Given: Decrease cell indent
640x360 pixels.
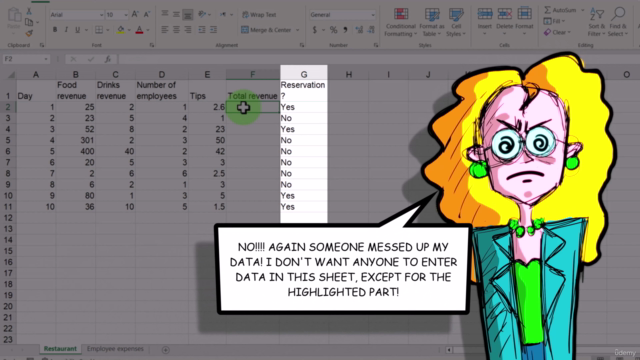Looking at the screenshot, I should point(202,30).
